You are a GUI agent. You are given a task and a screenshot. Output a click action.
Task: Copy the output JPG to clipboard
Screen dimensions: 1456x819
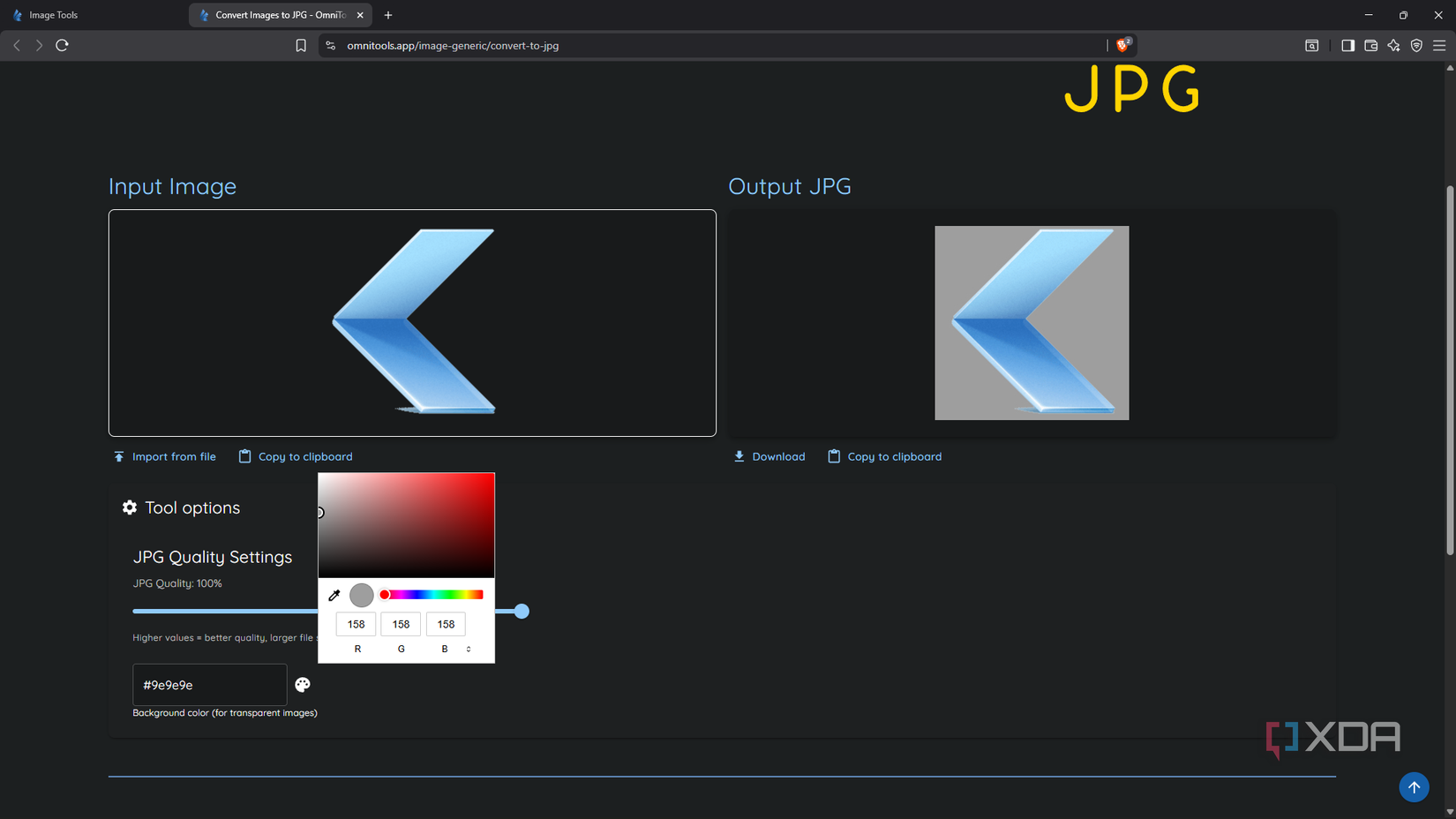[884, 456]
